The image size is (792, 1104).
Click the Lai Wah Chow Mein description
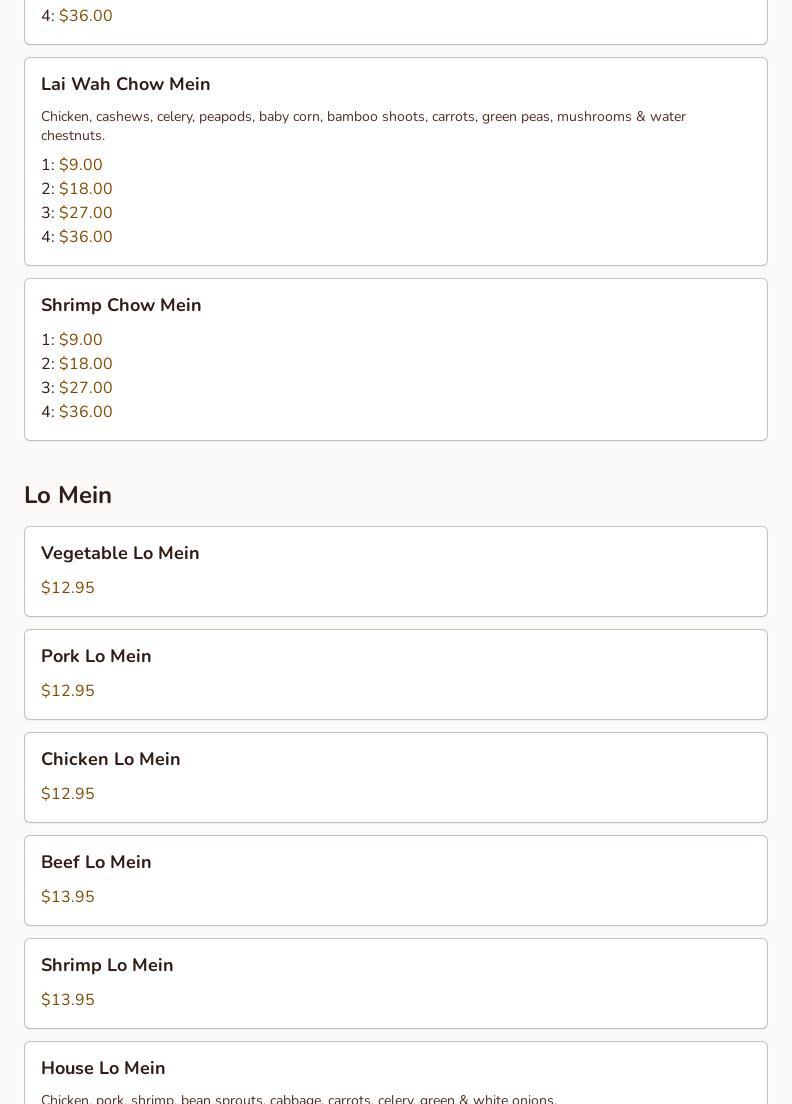coord(363,126)
